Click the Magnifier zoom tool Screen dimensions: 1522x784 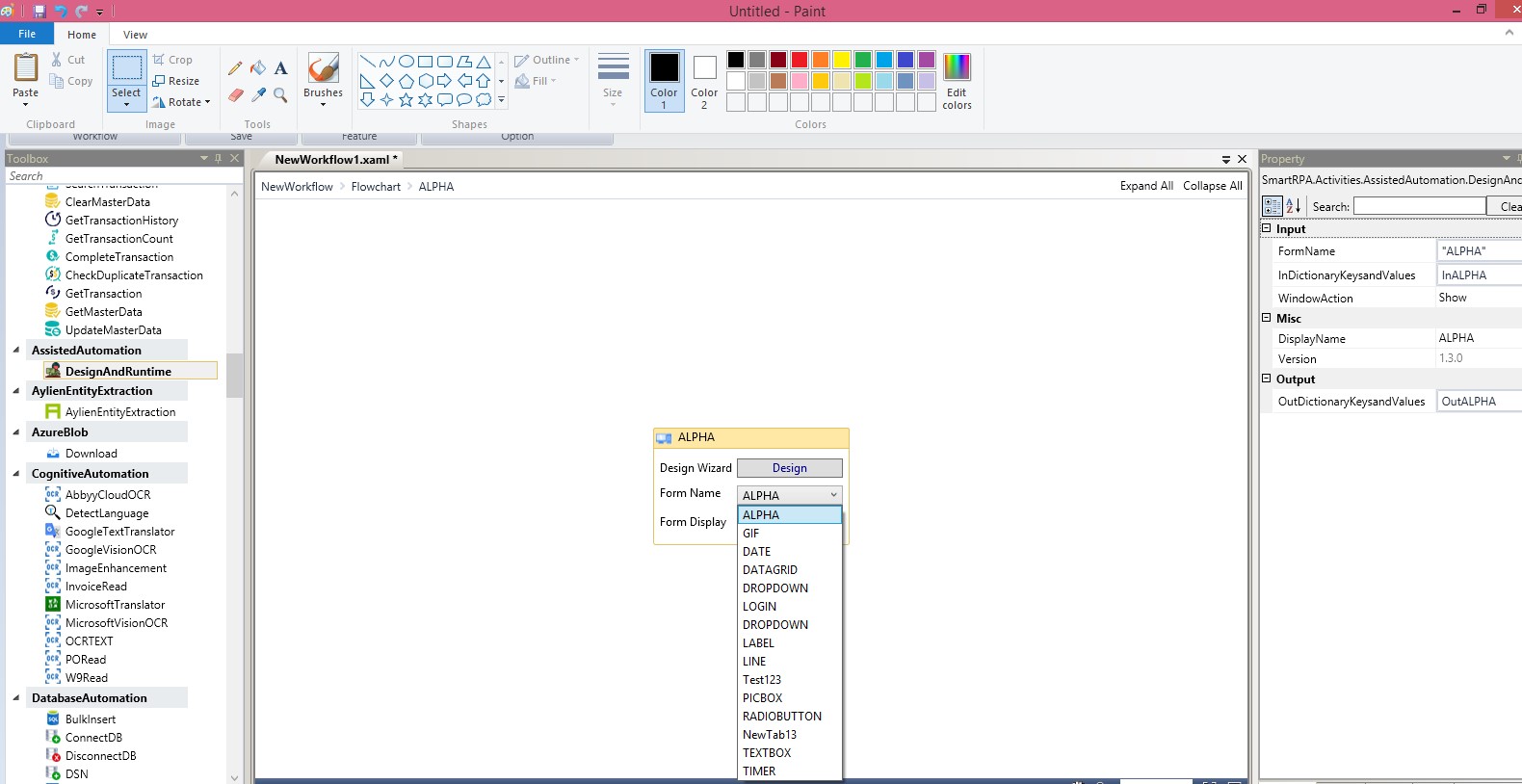280,94
